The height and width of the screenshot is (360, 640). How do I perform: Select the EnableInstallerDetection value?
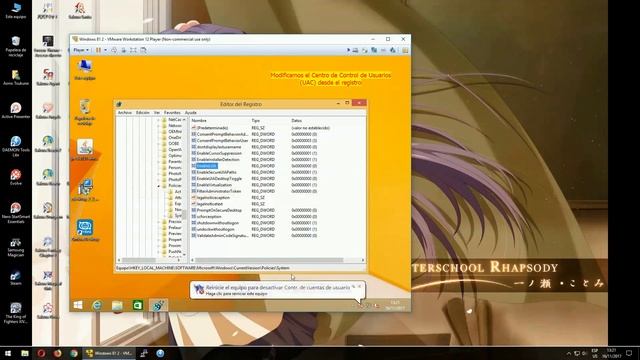coord(218,160)
